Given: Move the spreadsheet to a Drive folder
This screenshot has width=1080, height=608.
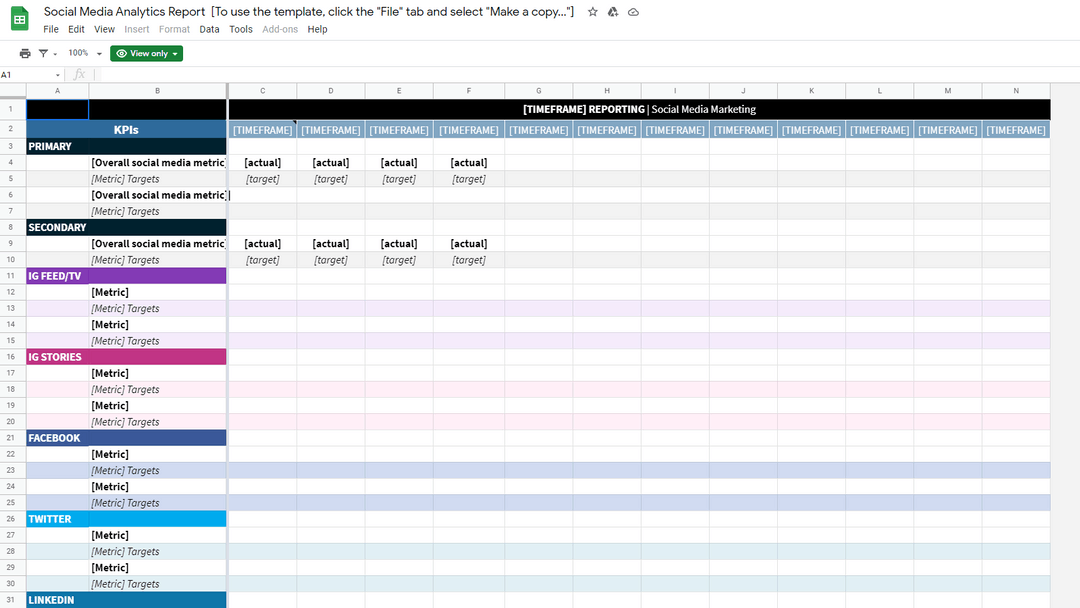Looking at the screenshot, I should (613, 12).
